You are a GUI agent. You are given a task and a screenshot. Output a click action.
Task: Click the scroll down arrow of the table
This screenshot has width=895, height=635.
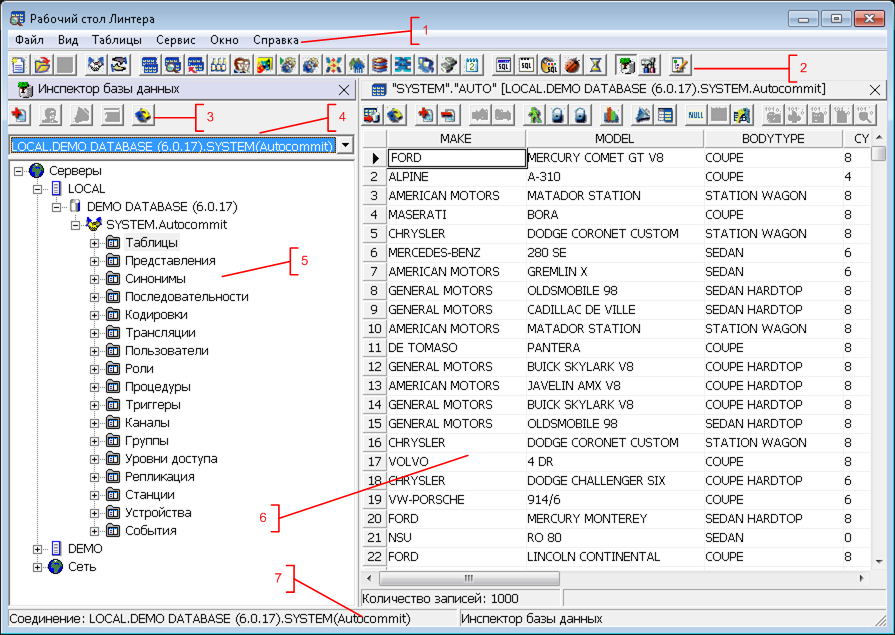[879, 561]
